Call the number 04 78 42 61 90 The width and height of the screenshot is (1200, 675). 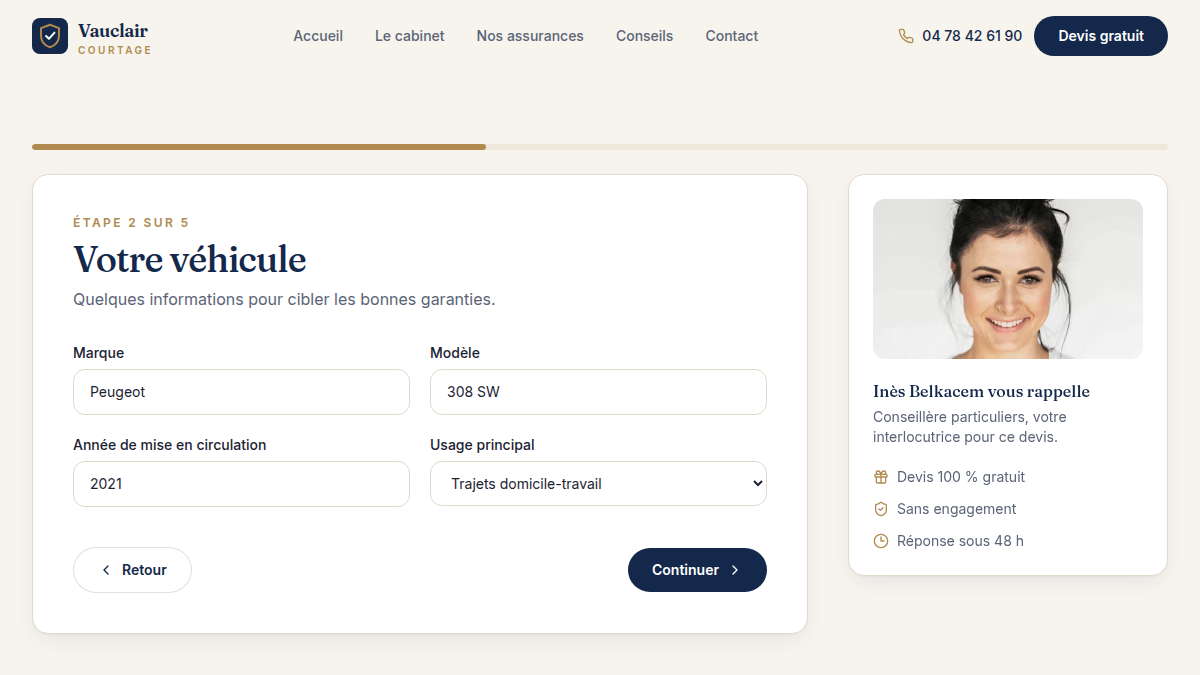(x=972, y=36)
